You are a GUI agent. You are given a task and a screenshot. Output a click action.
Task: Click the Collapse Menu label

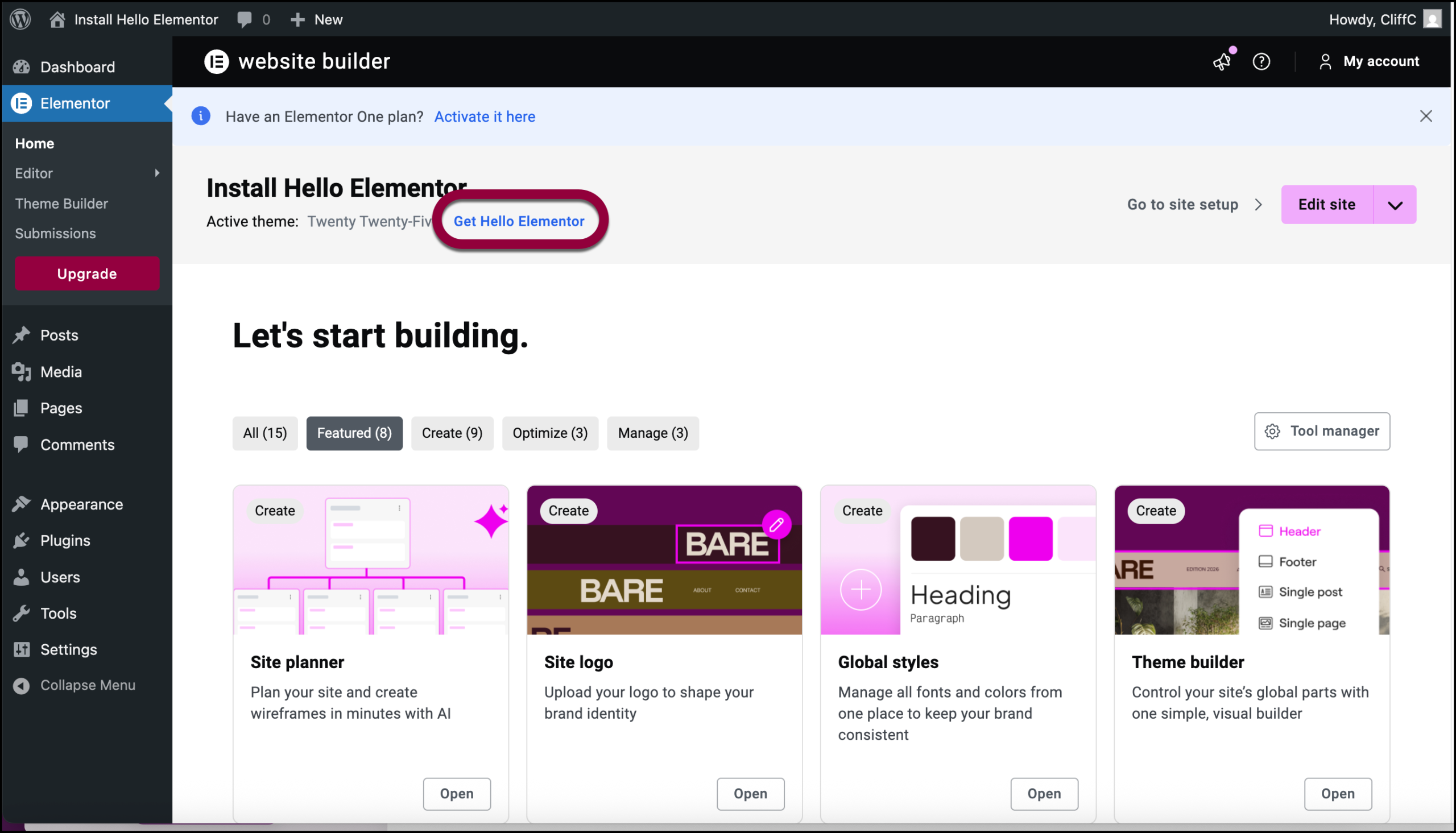point(88,685)
